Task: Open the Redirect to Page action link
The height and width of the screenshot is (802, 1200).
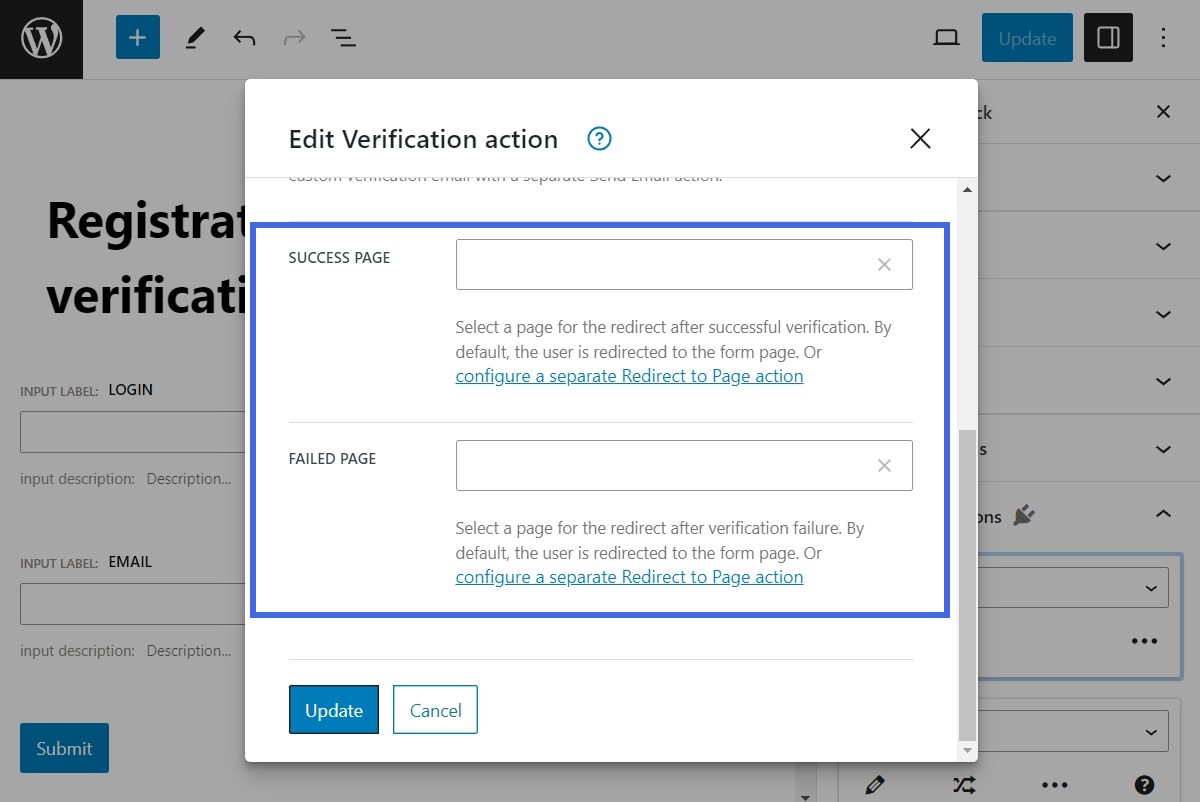Action: (629, 375)
